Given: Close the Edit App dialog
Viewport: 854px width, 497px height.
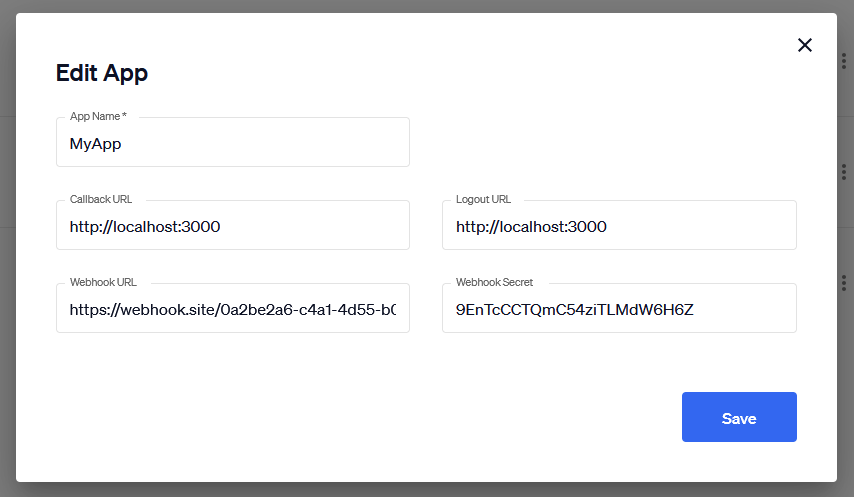Looking at the screenshot, I should [805, 45].
